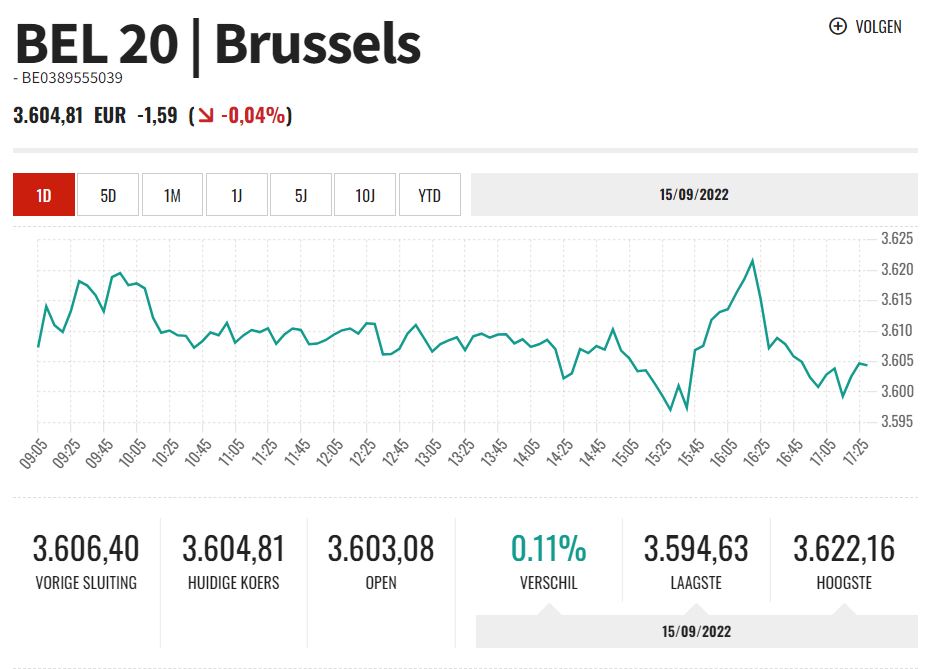
Task: Select the YTD chart range
Action: (x=429, y=195)
